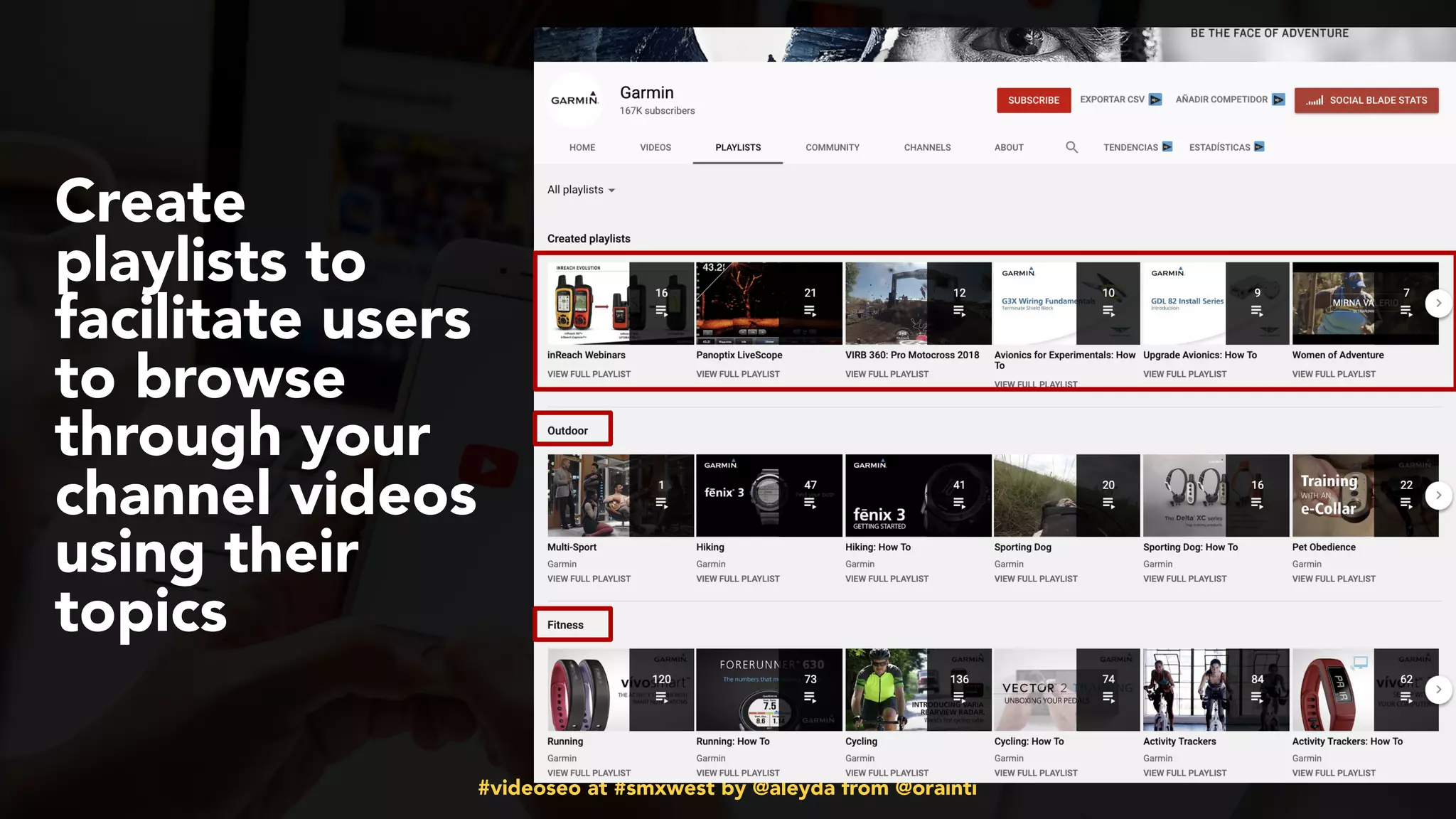Switch to the Videos tab
Screen dimensions: 1456x819
point(655,147)
